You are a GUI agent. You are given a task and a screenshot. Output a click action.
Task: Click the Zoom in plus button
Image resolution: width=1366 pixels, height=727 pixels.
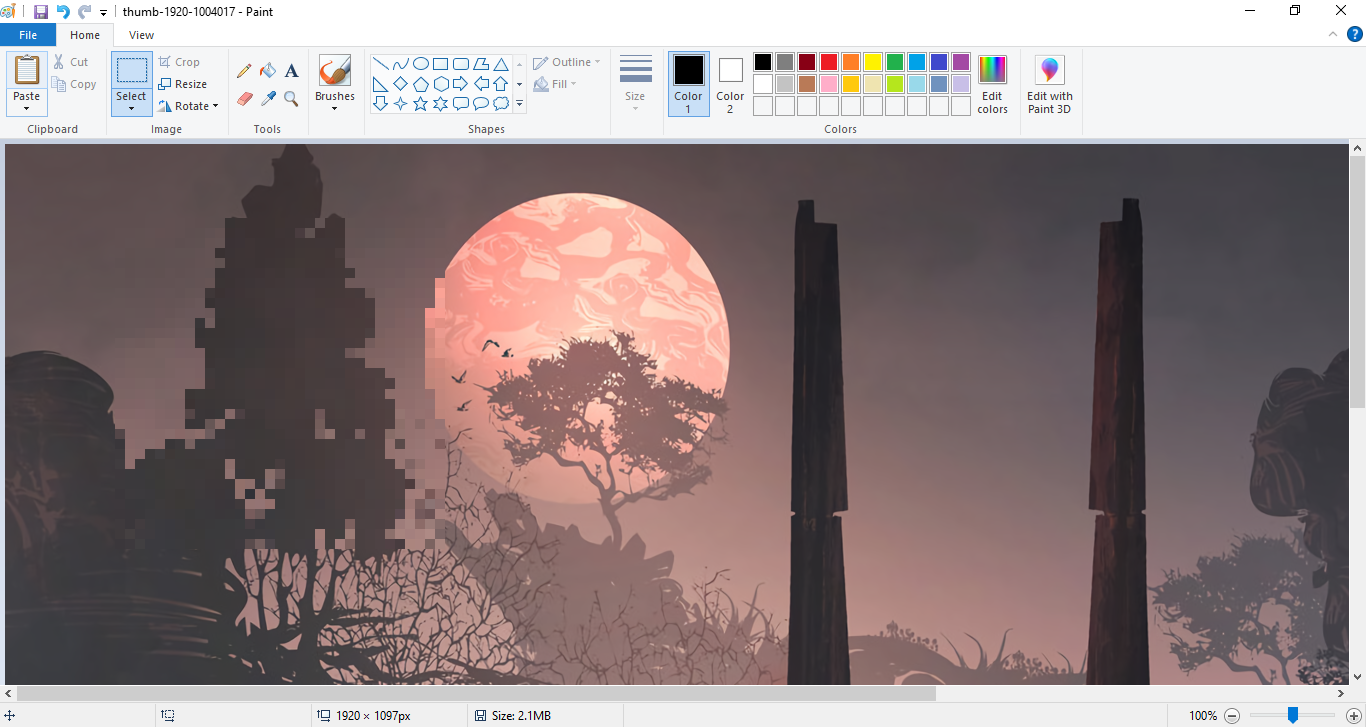(x=1353, y=716)
